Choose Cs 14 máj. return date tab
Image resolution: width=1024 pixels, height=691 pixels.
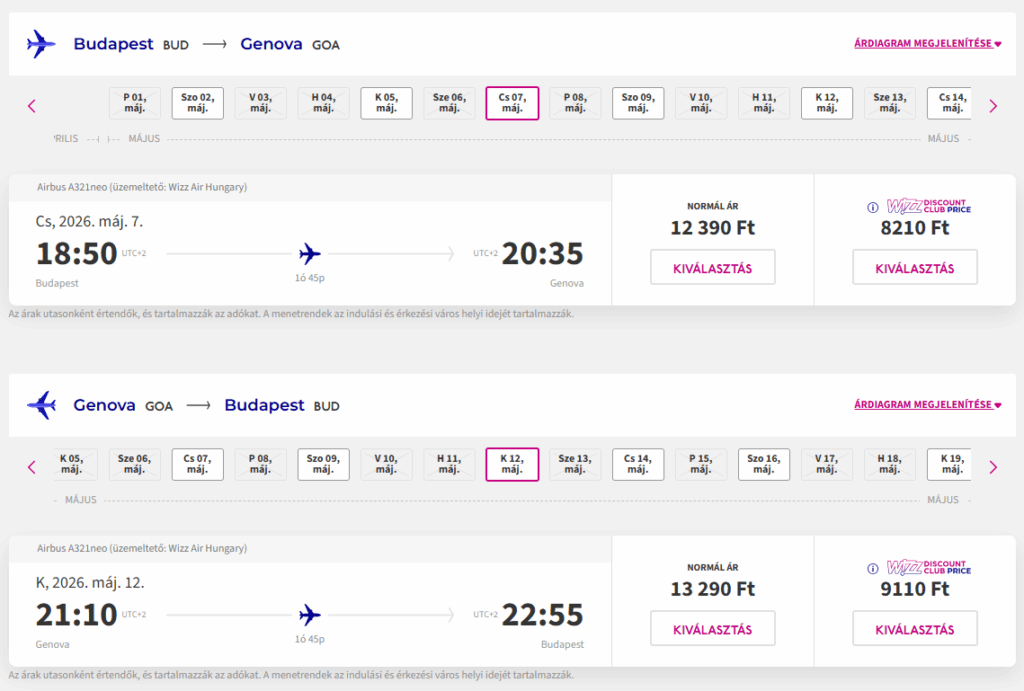(638, 464)
